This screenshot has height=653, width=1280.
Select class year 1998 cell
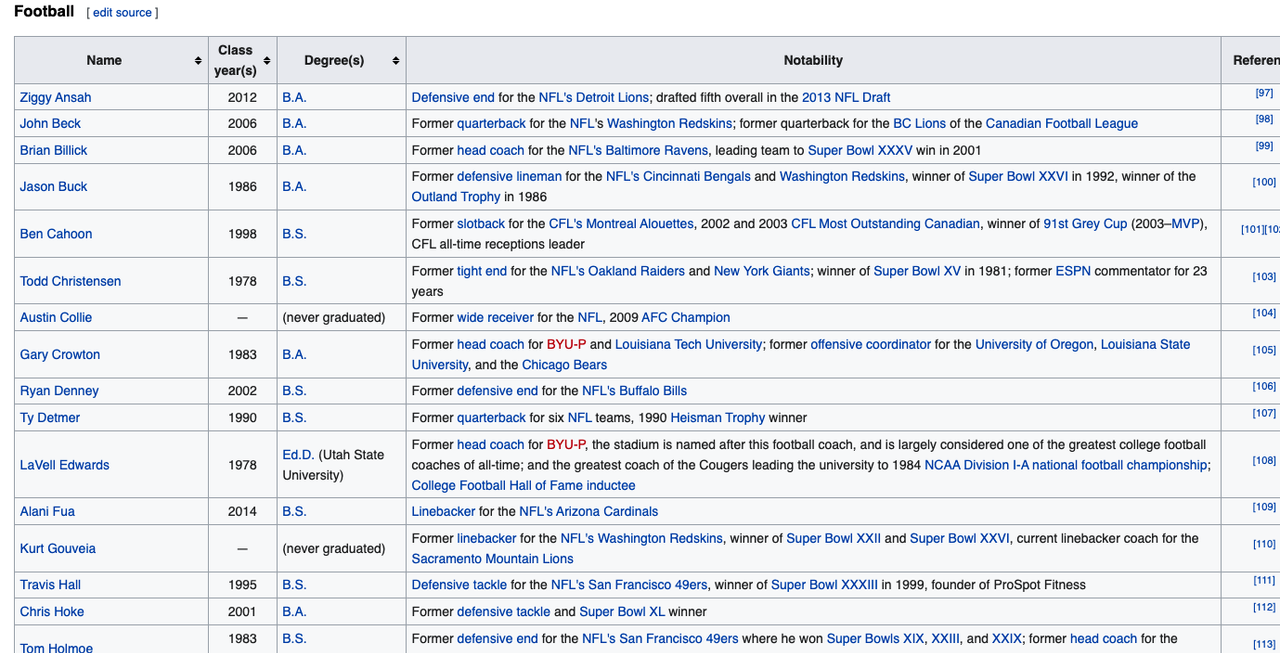click(x=242, y=233)
